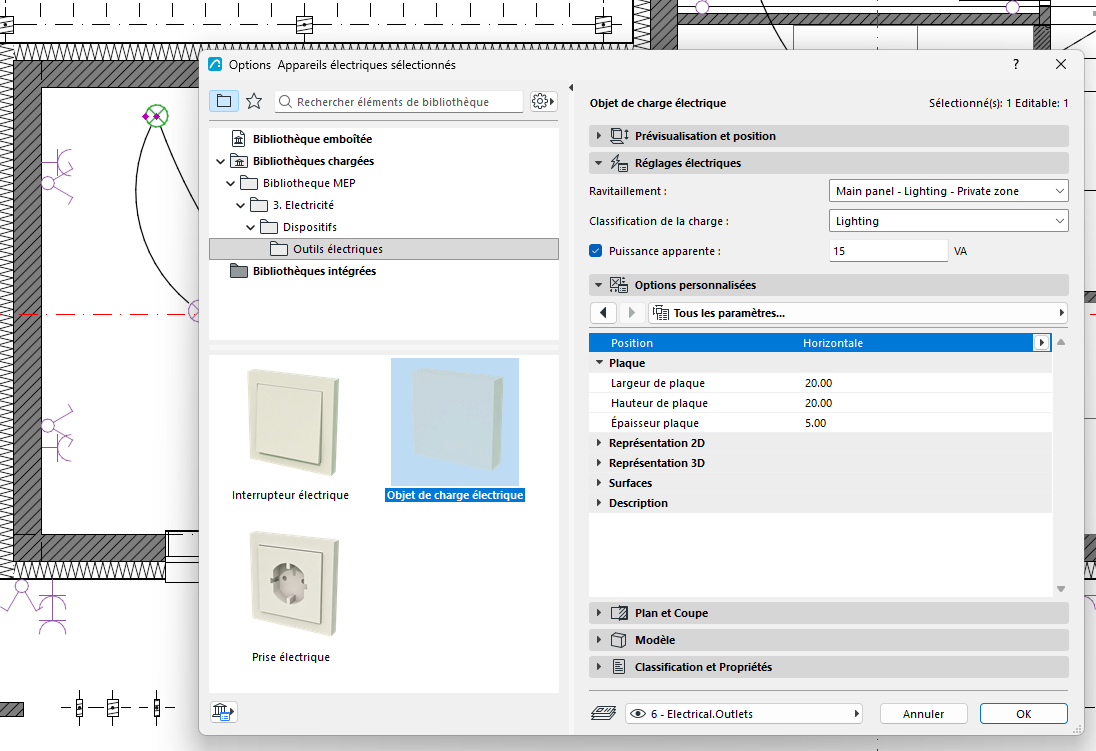Toggle visibility eye of Electrical.Outlets layer
The image size is (1096, 751).
pos(637,714)
